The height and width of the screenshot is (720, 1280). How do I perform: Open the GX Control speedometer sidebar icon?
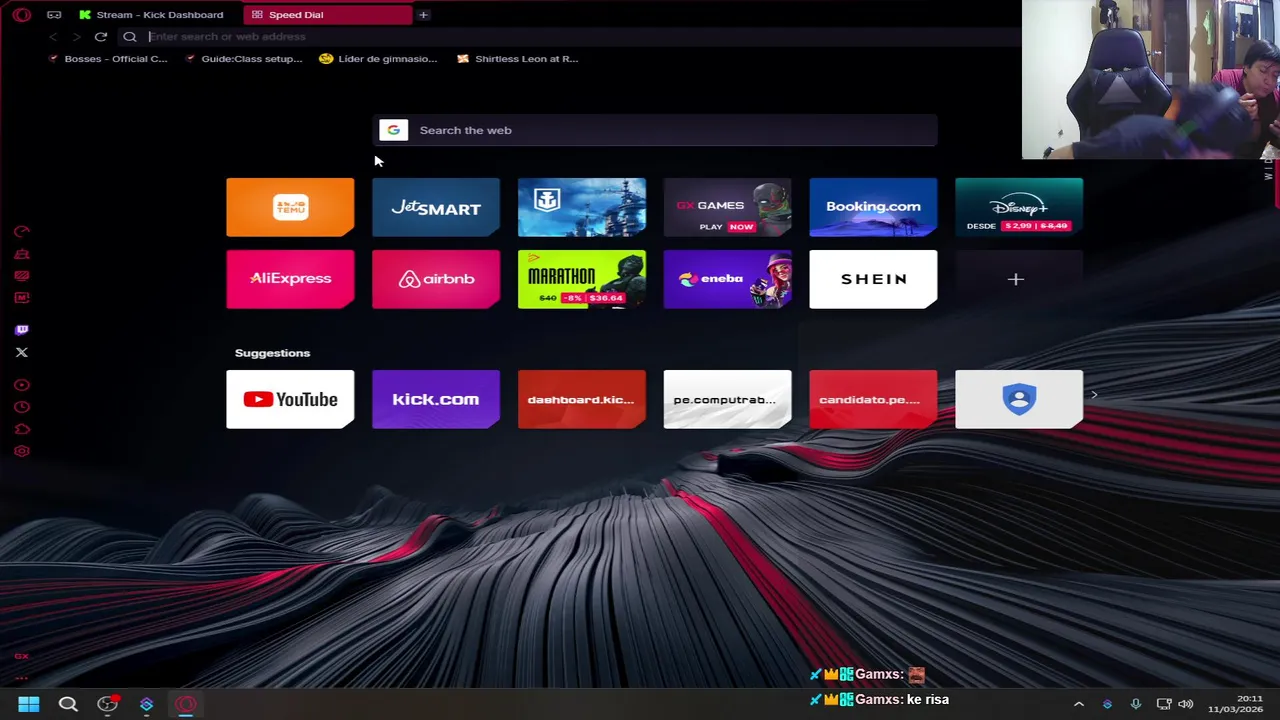click(21, 231)
